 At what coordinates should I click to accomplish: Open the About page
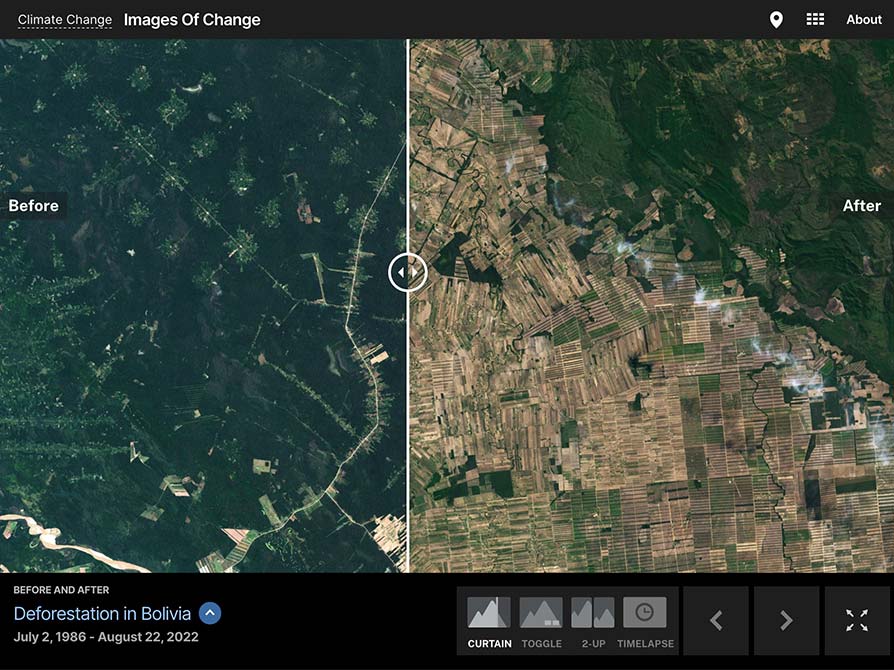(863, 19)
